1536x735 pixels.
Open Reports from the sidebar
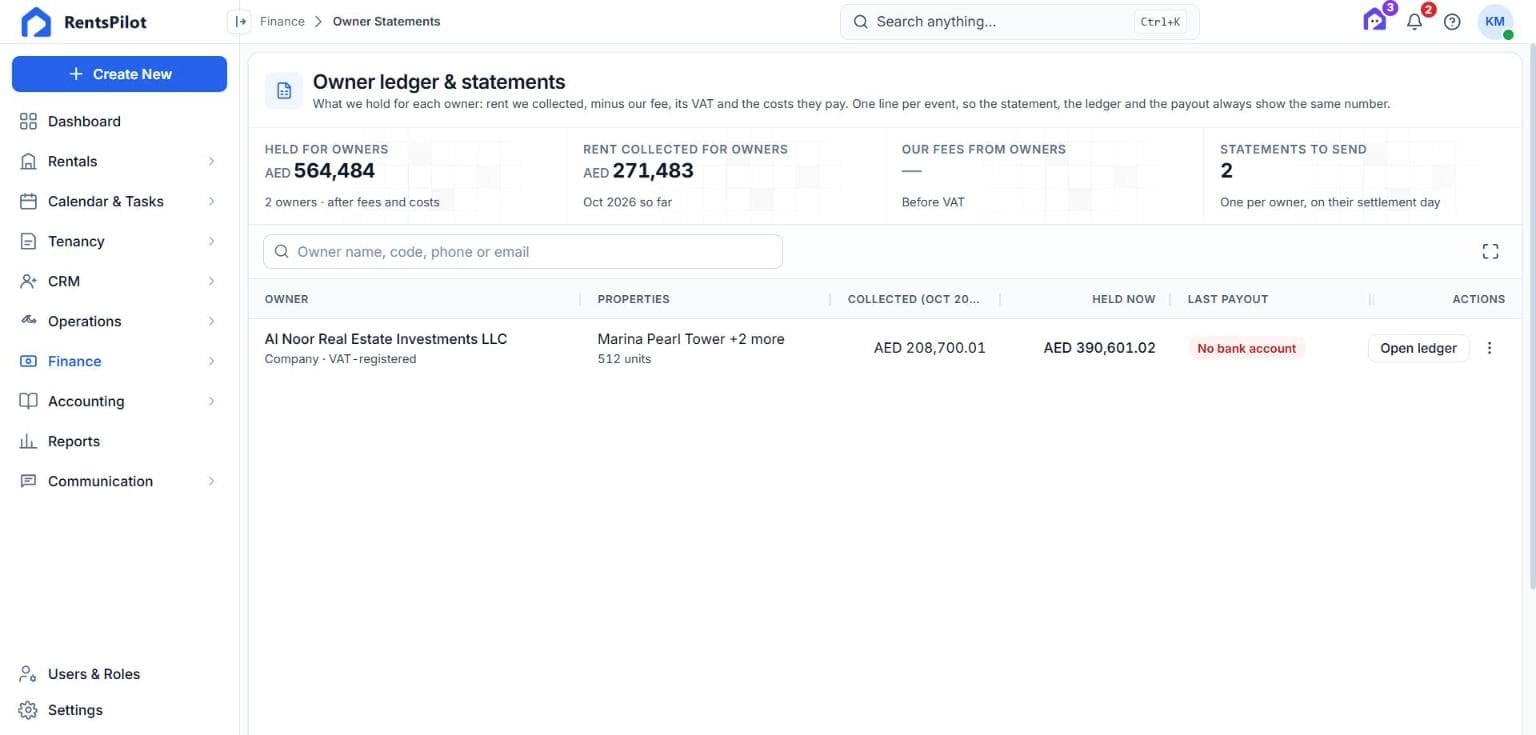point(119,441)
